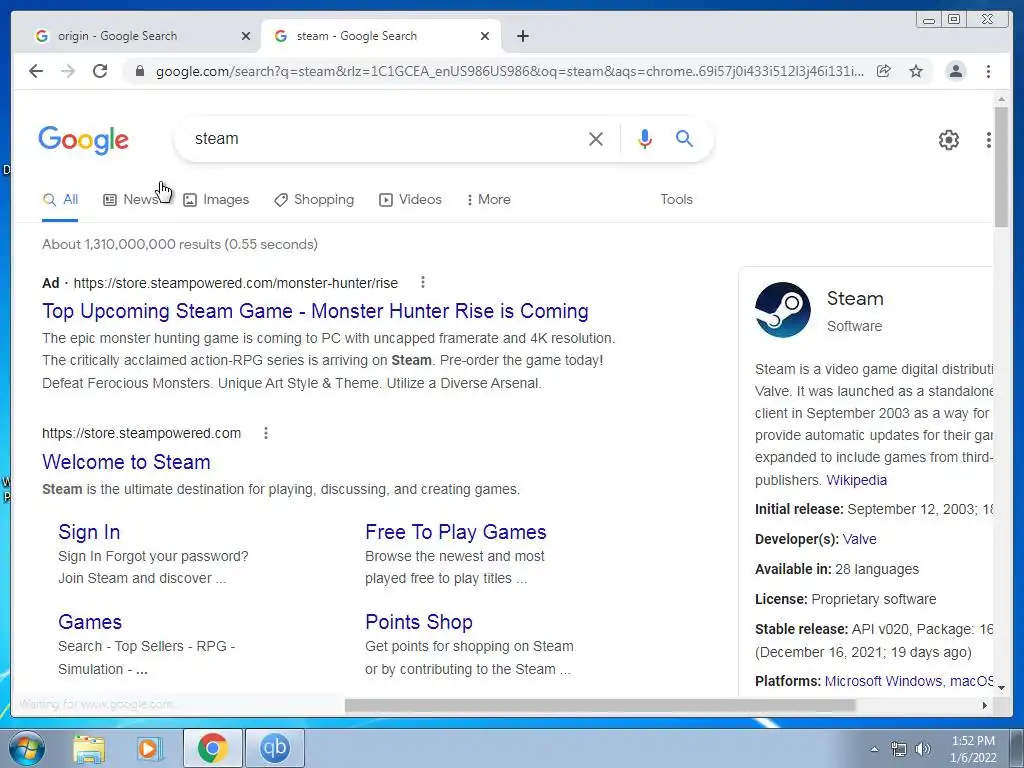Switch to Videos results

tap(411, 199)
